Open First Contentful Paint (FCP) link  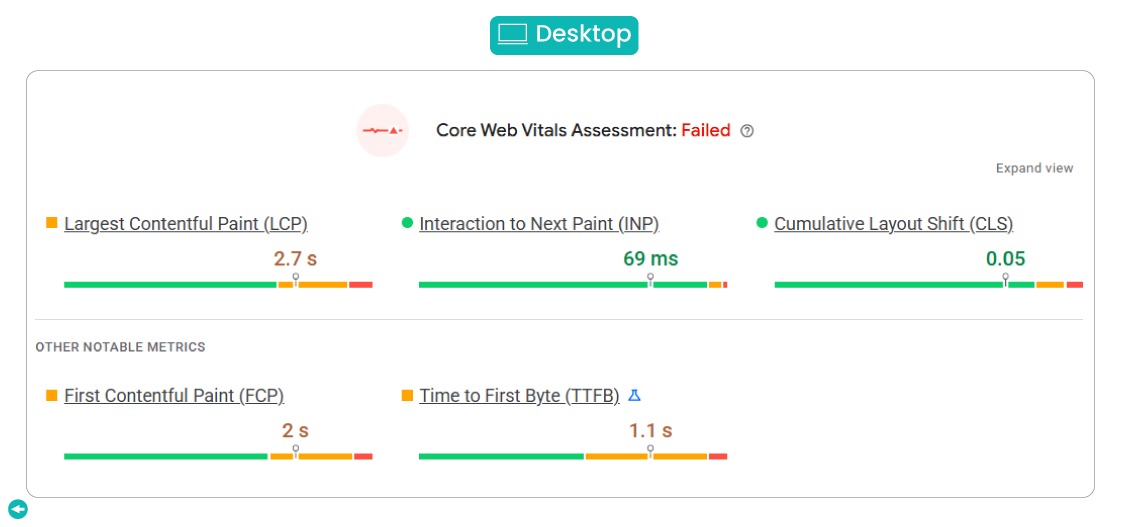pos(181,396)
